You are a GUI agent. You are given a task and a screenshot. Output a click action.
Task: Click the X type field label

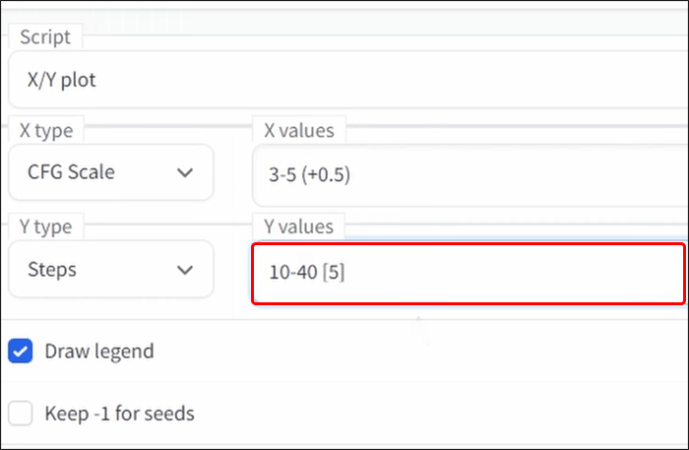pyautogui.click(x=46, y=130)
